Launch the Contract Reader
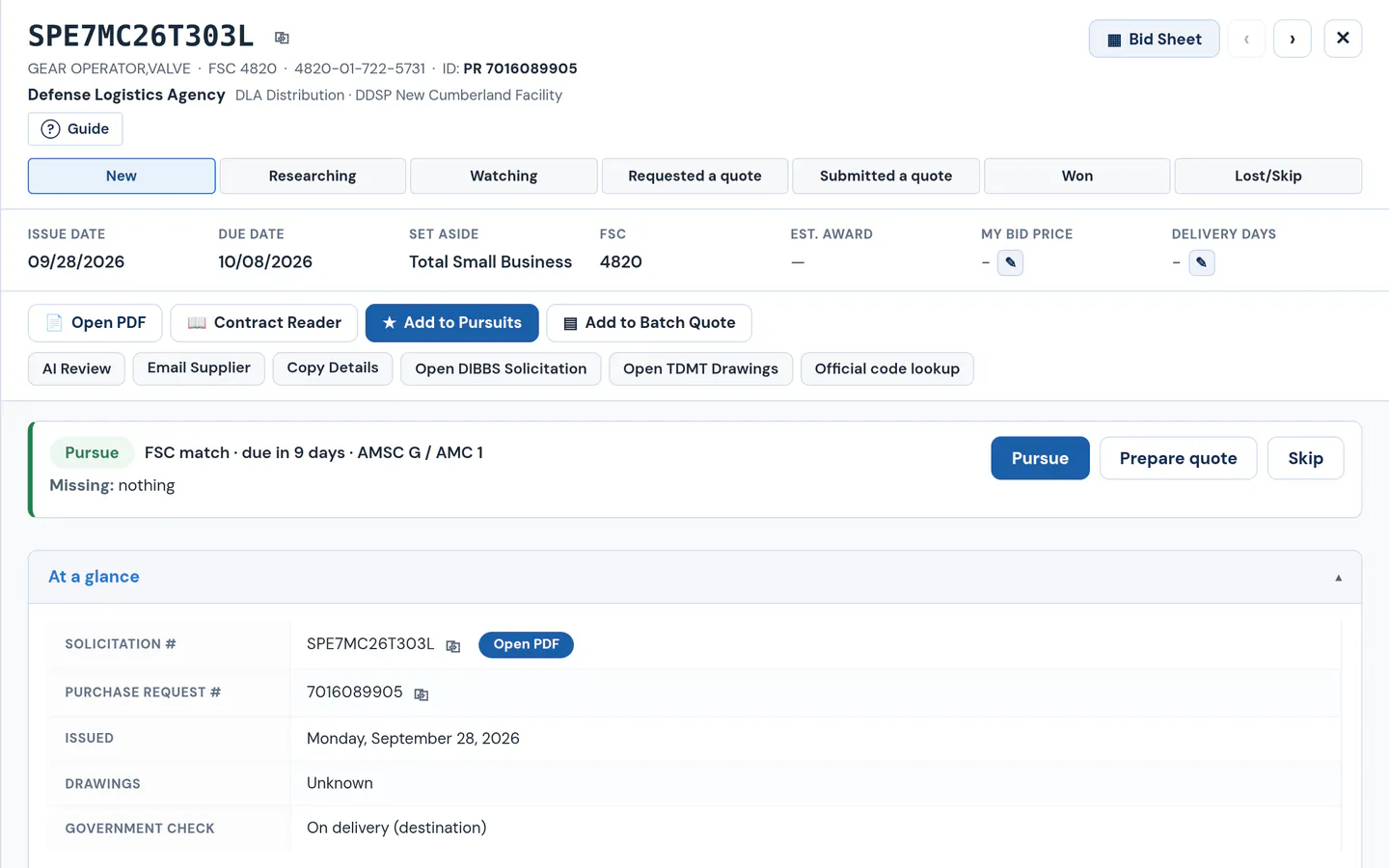 click(x=263, y=323)
